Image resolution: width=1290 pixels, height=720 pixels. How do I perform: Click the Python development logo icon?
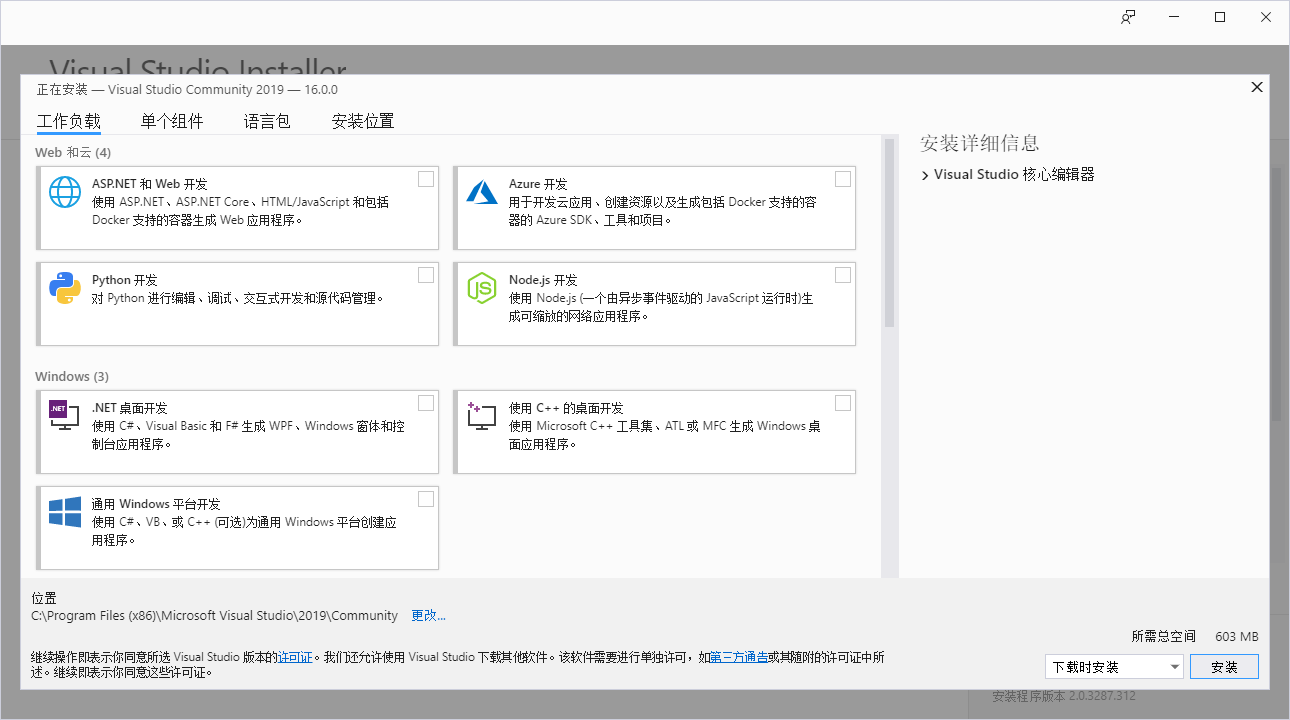pyautogui.click(x=65, y=288)
